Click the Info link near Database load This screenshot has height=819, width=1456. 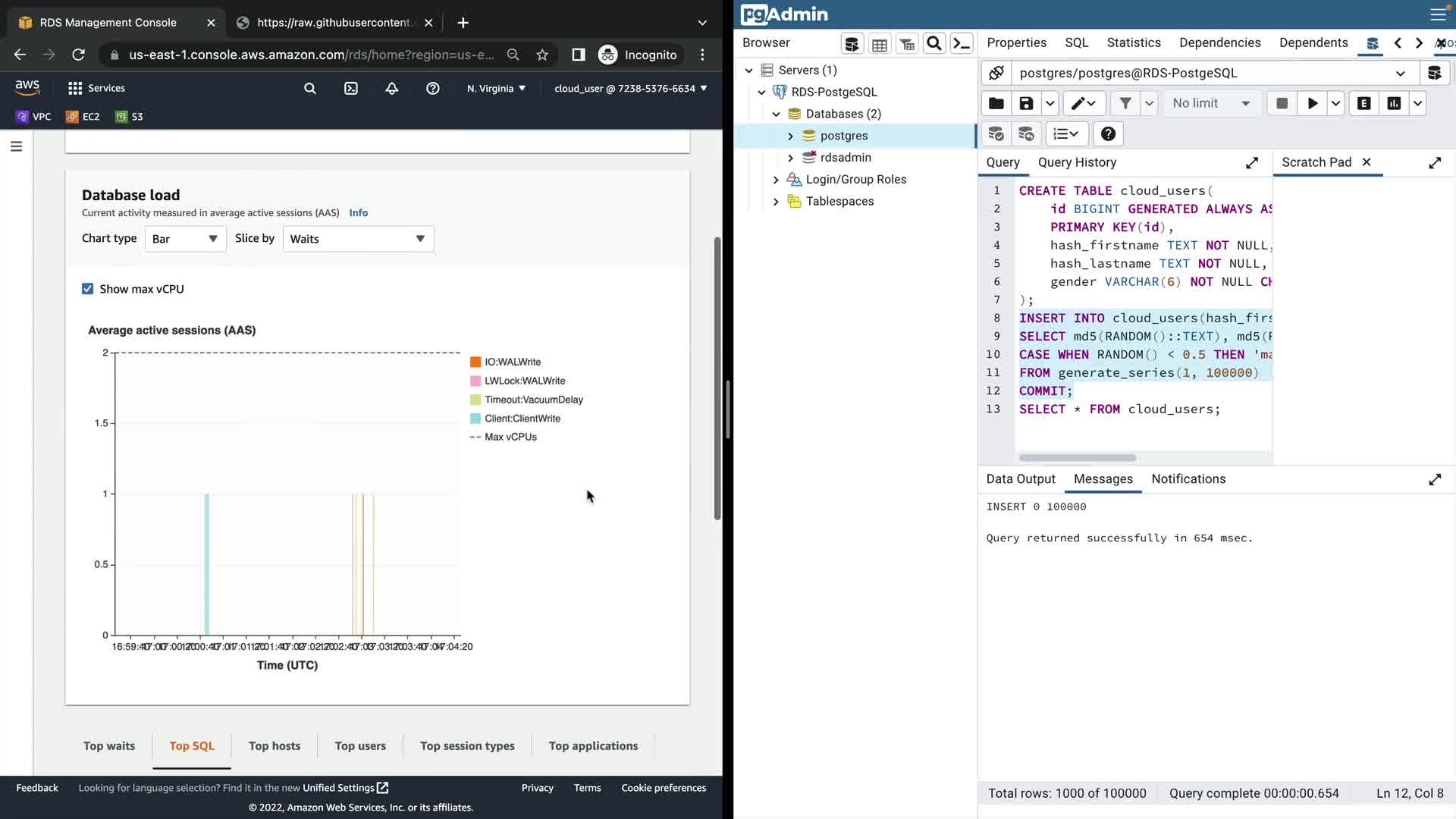[358, 213]
